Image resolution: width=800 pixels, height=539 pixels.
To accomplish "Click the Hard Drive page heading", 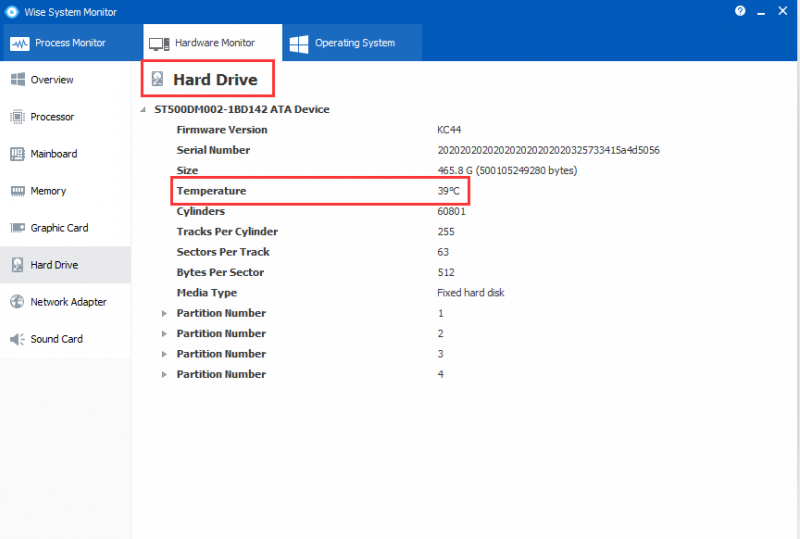I will (x=215, y=80).
